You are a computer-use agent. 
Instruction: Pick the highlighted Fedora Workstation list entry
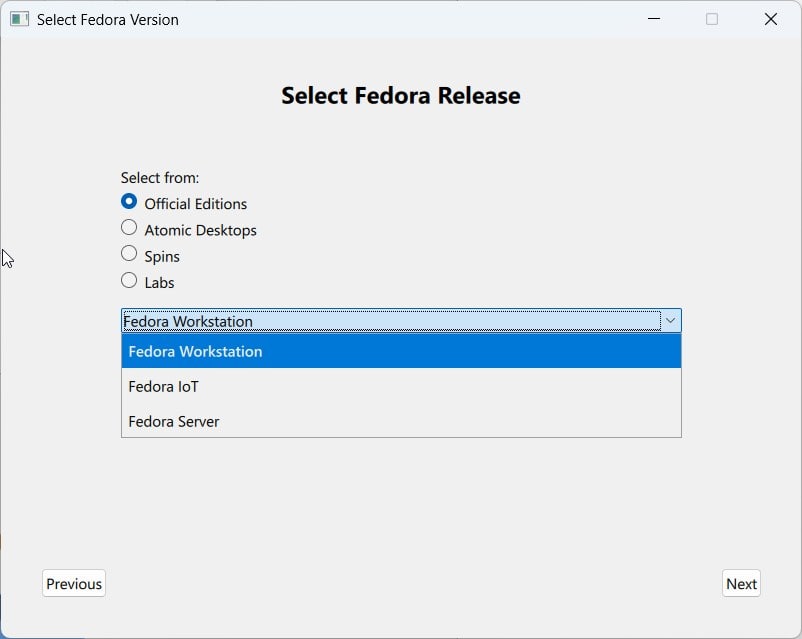coord(400,351)
